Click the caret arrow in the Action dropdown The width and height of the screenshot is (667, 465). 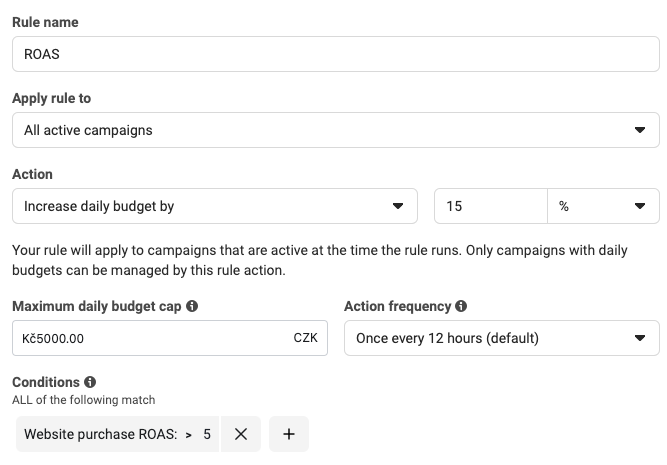[398, 206]
